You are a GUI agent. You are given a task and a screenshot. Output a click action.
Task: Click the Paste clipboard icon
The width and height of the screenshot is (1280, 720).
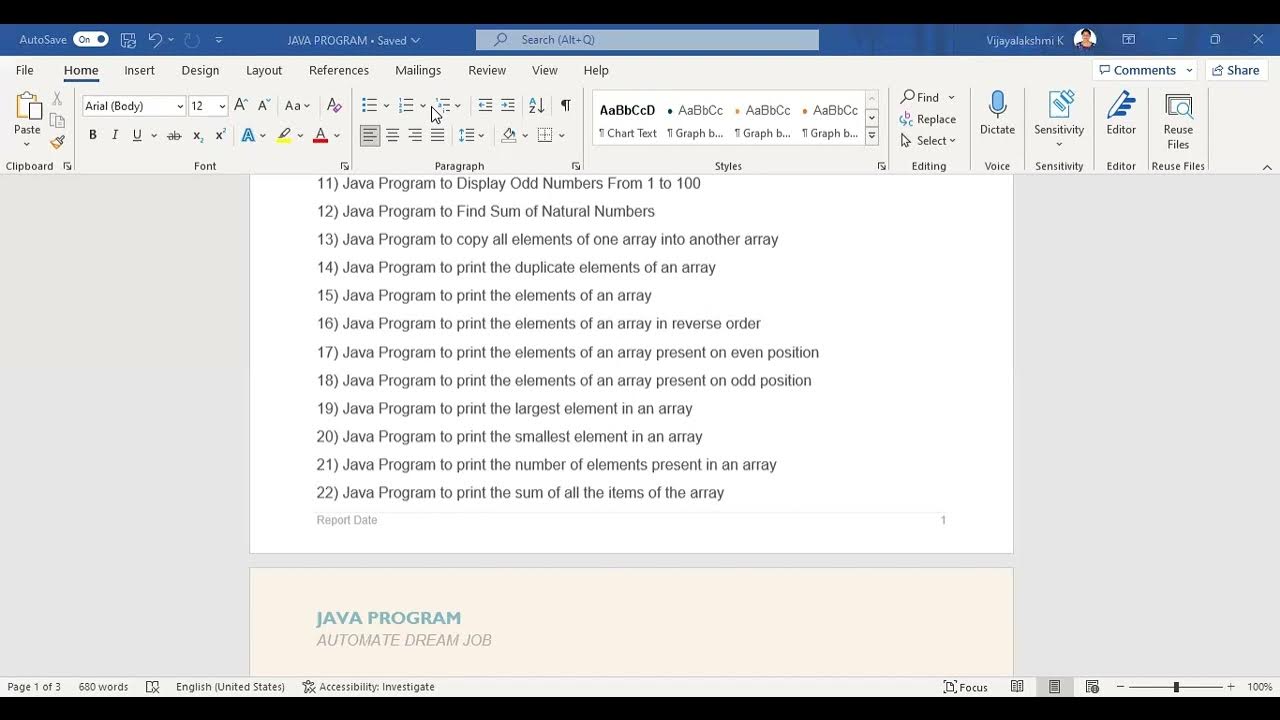(x=27, y=106)
